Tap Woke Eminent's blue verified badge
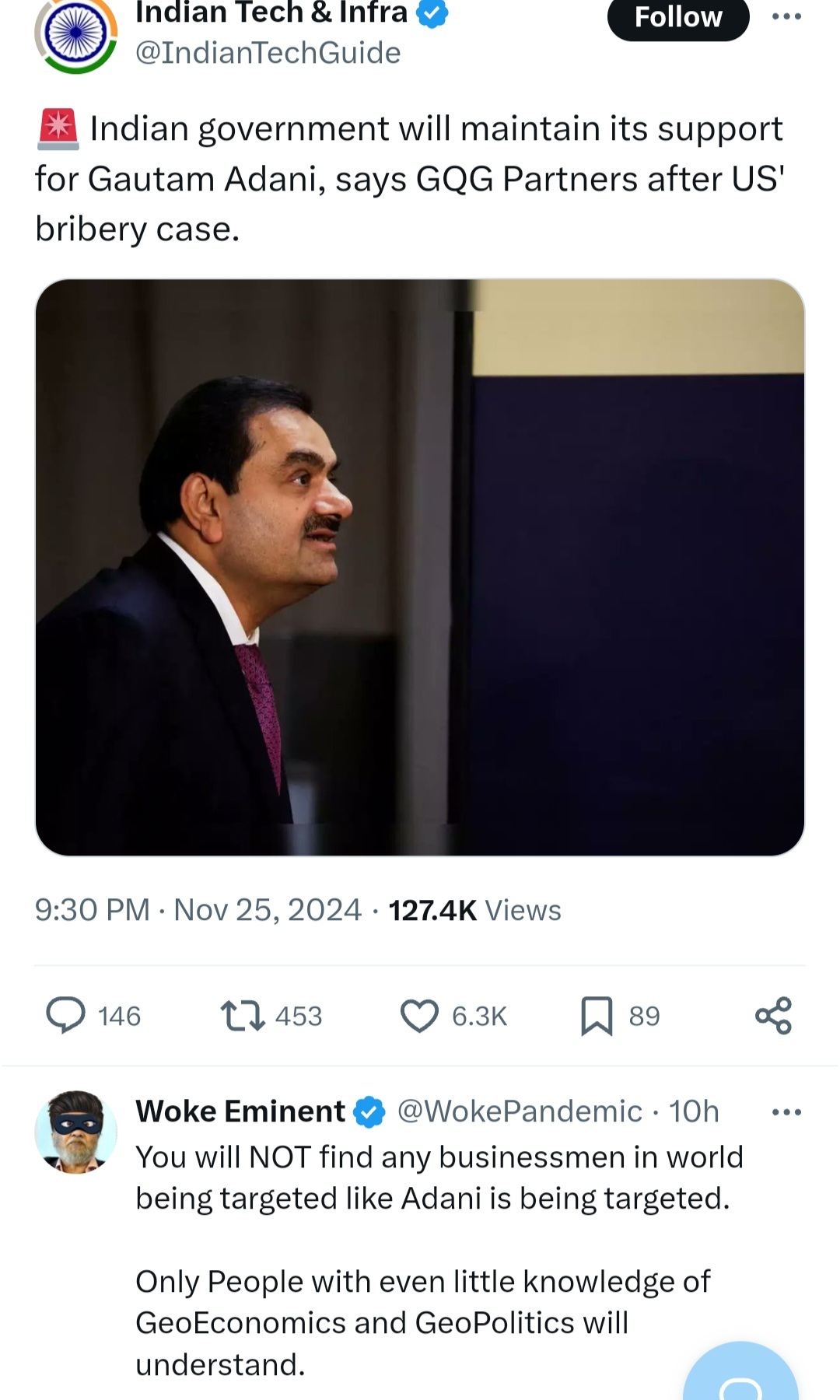The width and height of the screenshot is (840, 1400). pos(369,1111)
